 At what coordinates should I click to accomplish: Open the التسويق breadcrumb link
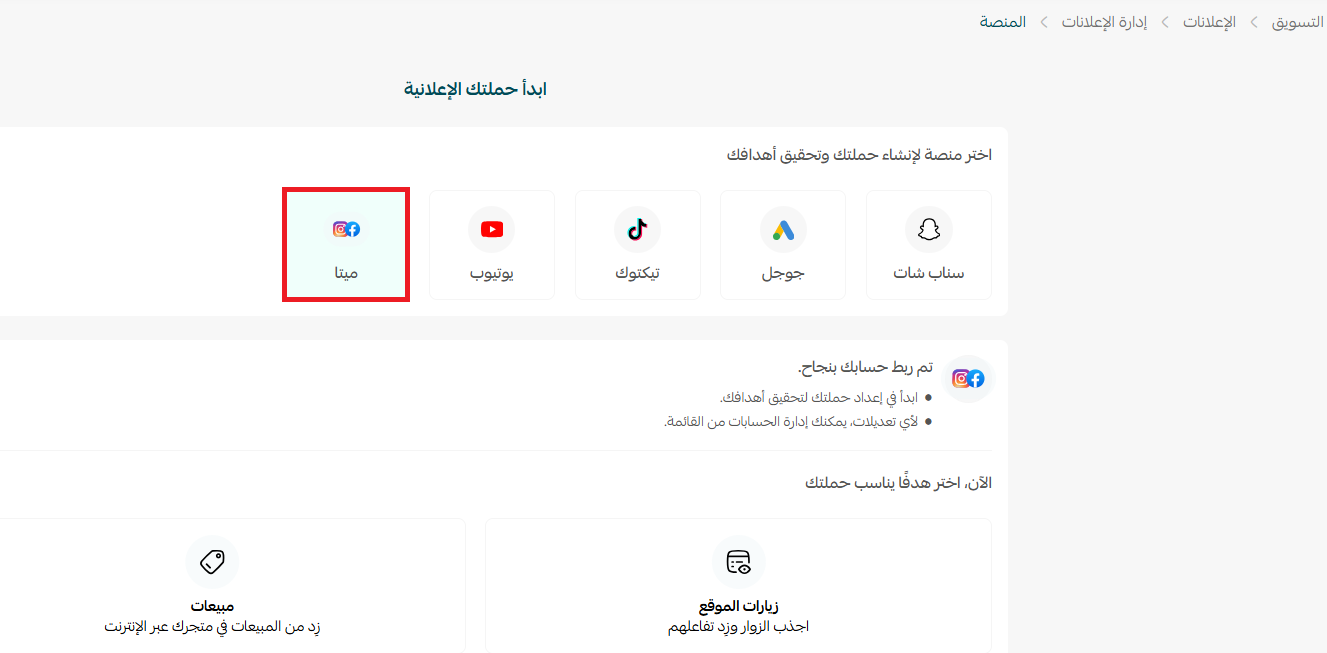(1297, 22)
